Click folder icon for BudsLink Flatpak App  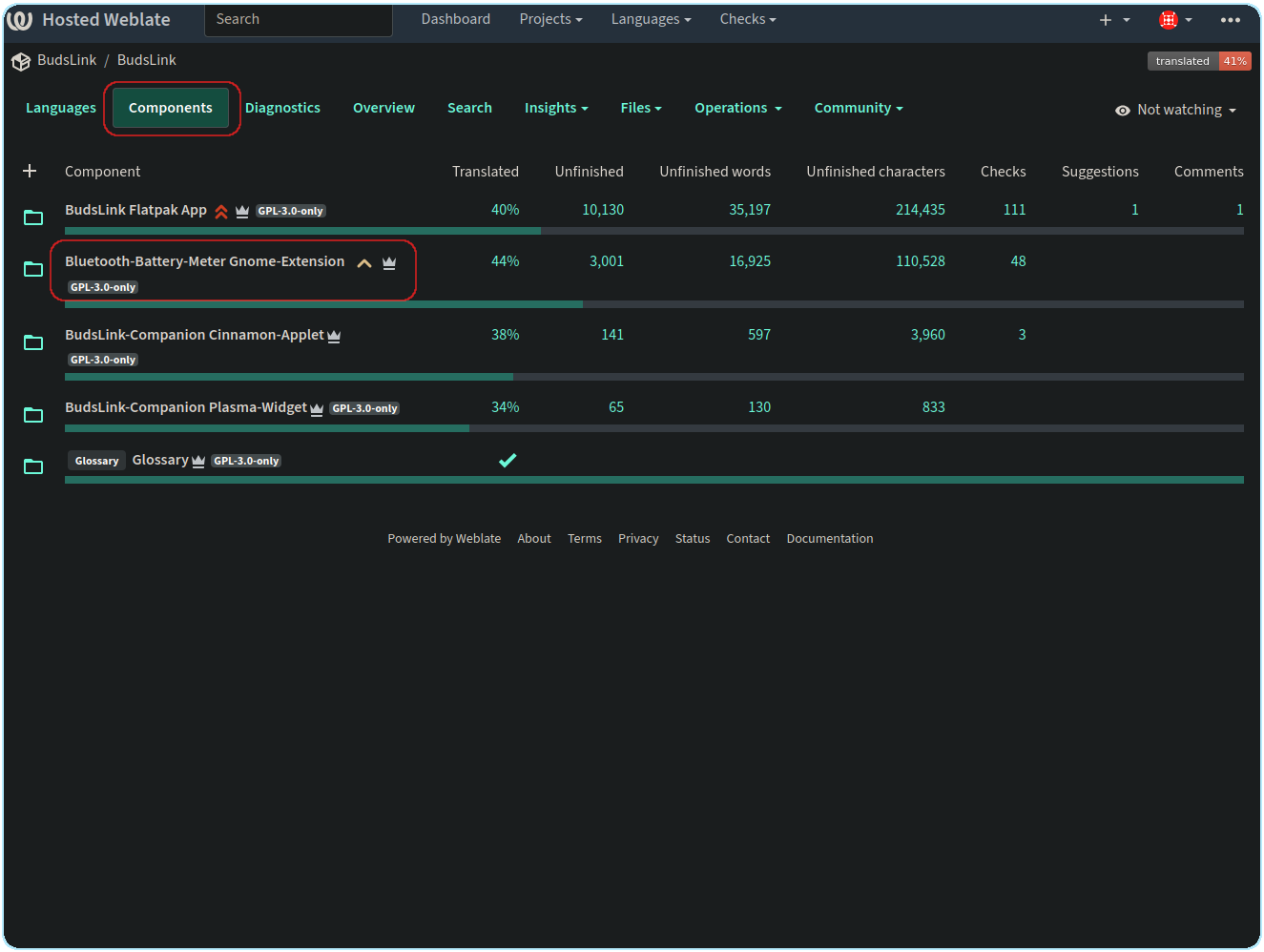click(33, 217)
